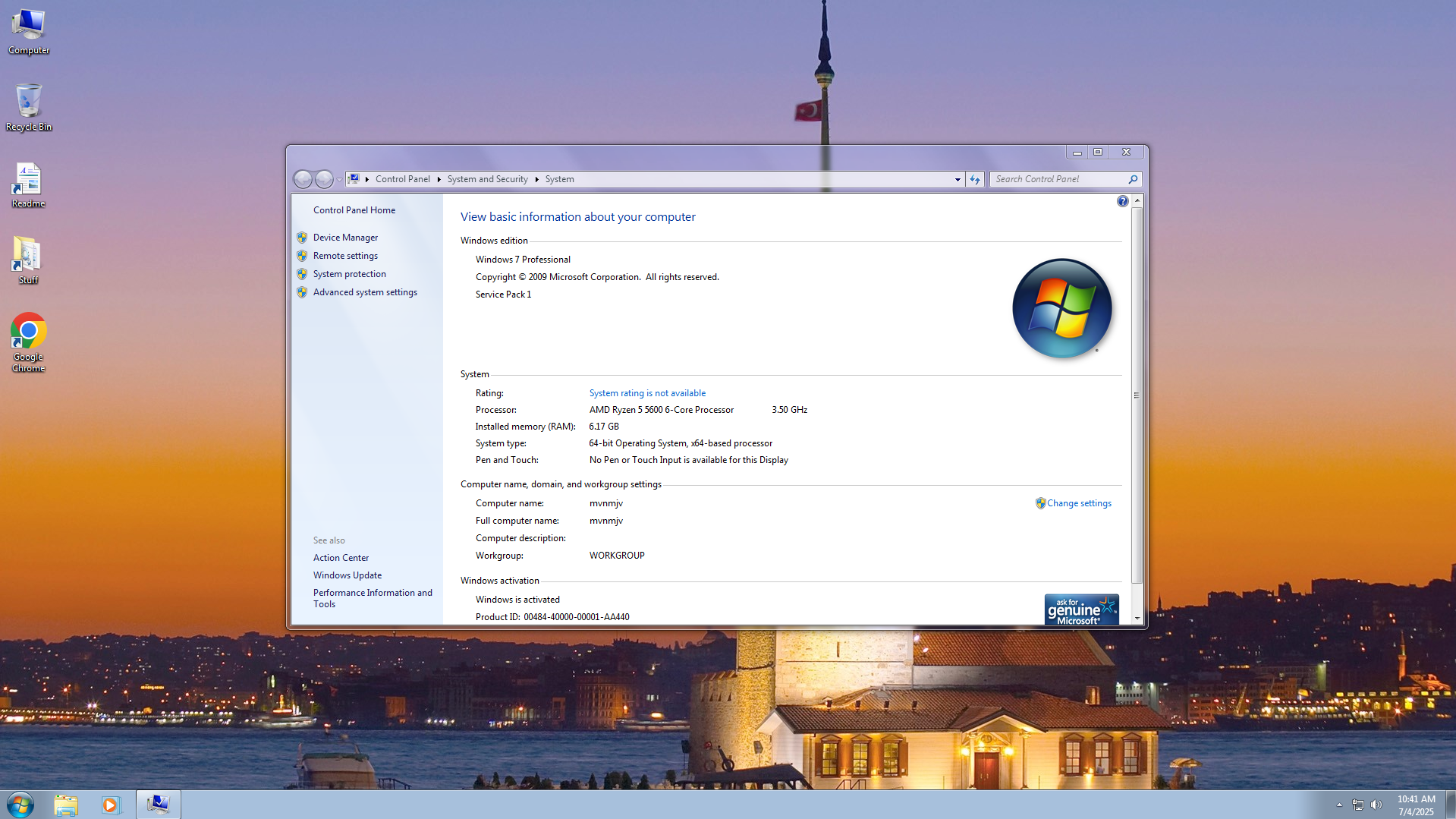Viewport: 1456px width, 819px height.
Task: Open Device Manager link
Action: [345, 238]
